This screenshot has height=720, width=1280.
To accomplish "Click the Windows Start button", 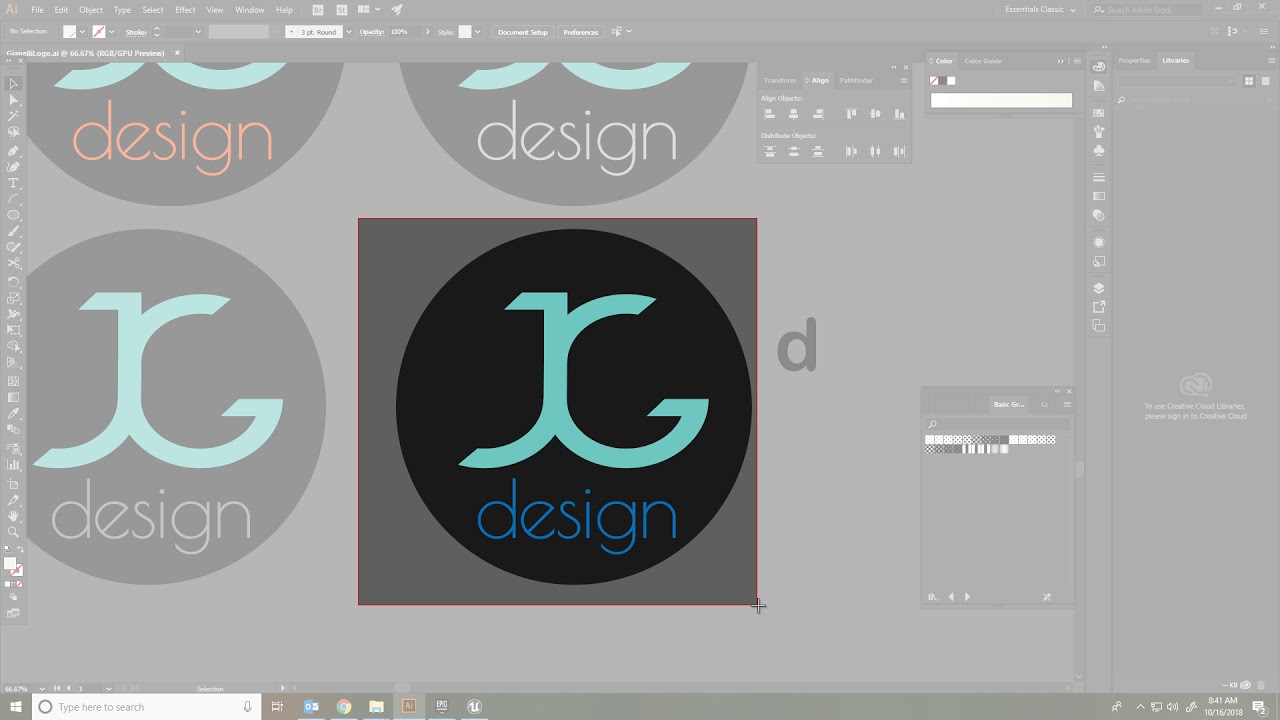I will point(15,707).
